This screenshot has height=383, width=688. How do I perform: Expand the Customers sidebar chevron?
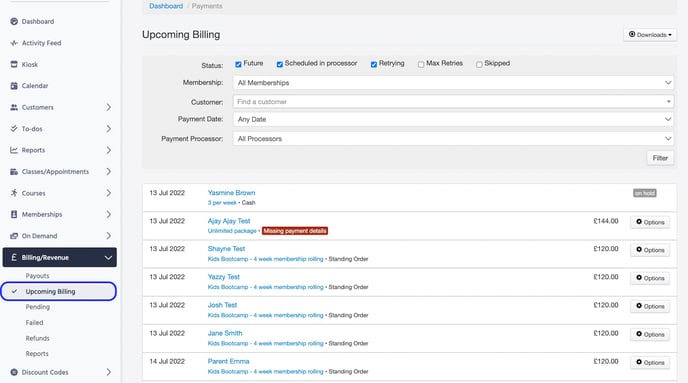108,107
